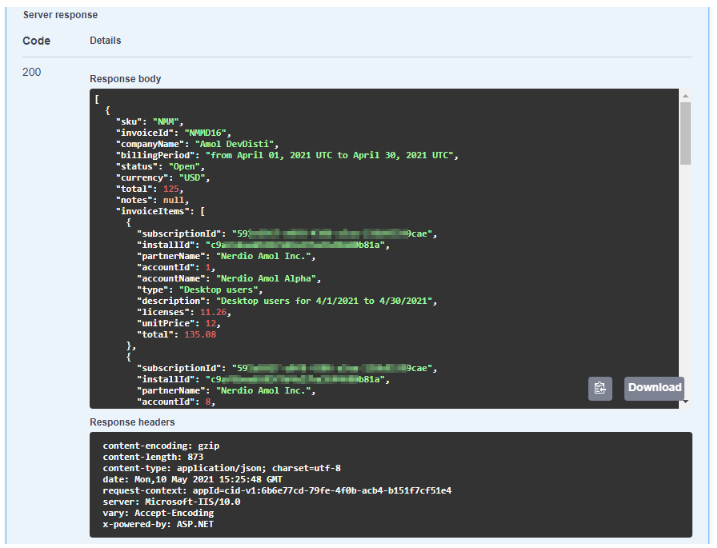This screenshot has height=548, width=717.
Task: Click the notes null value
Action: click(x=174, y=200)
